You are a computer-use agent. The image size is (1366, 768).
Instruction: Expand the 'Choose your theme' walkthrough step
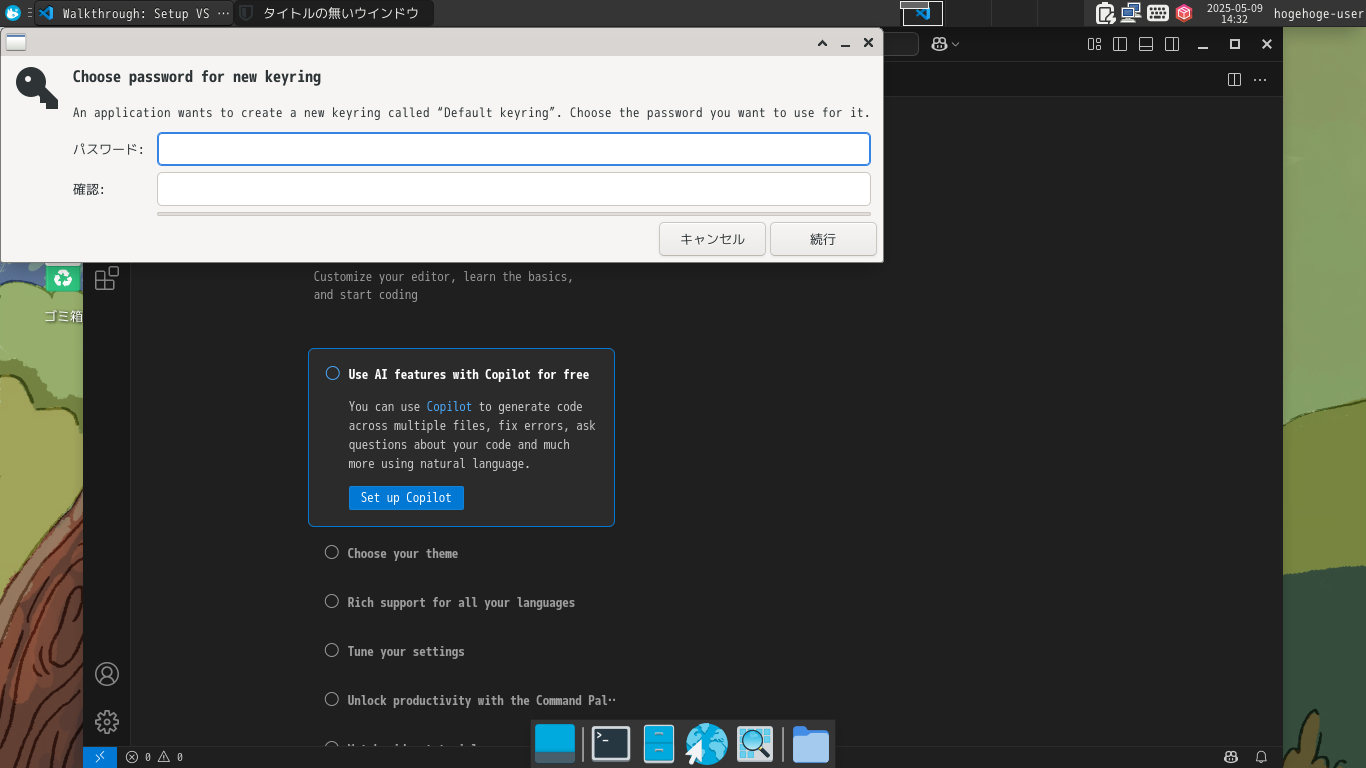coord(403,553)
